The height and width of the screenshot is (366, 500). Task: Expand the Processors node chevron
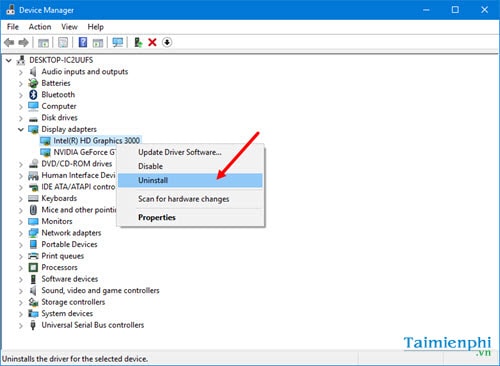pos(21,268)
